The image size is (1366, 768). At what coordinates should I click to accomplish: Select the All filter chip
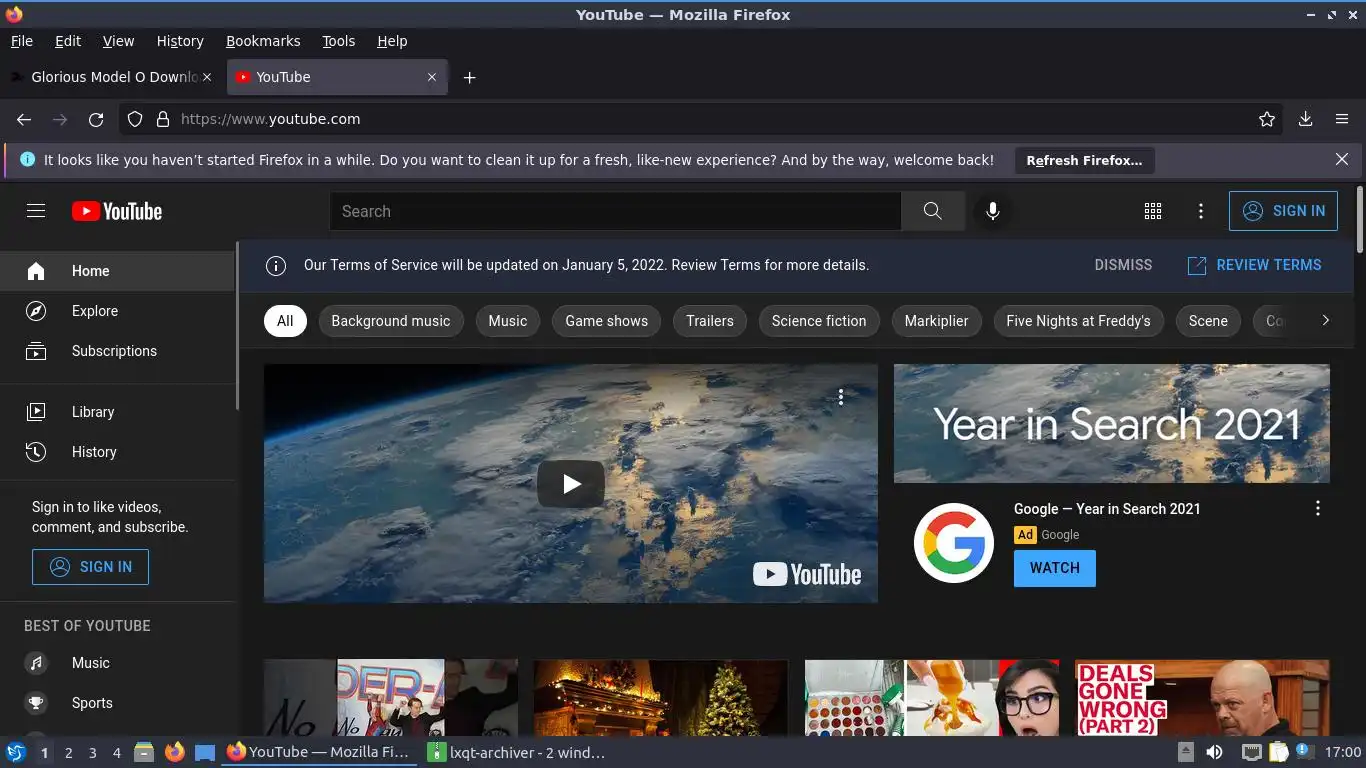coord(285,321)
